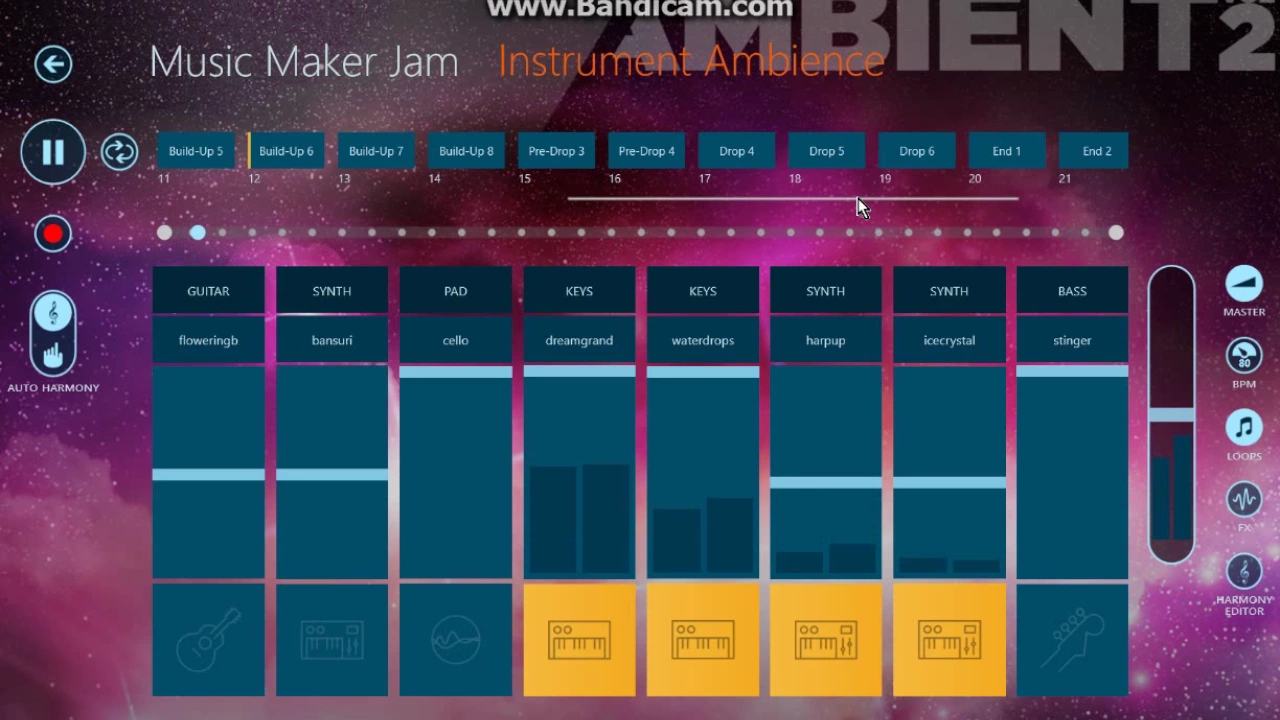Mute the waterdrops keys track pad
1280x720 pixels.
pyautogui.click(x=702, y=640)
